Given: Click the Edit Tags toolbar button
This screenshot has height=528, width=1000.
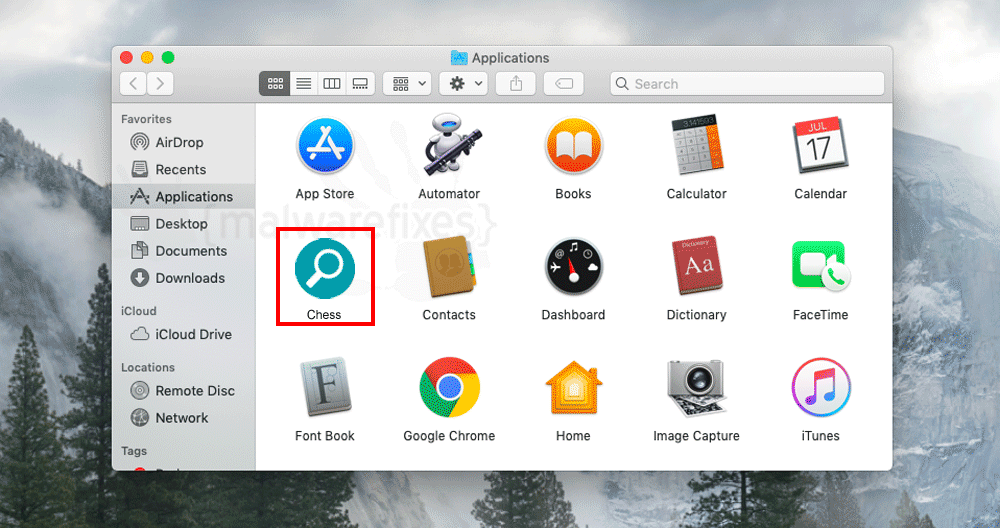Looking at the screenshot, I should [x=564, y=84].
